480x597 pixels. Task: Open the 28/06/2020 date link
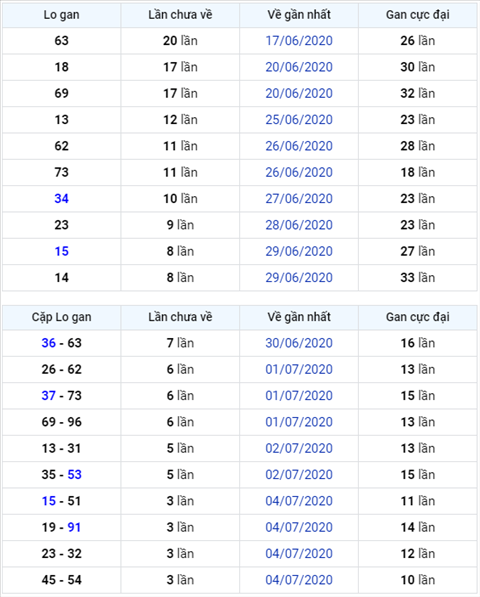[x=299, y=225]
